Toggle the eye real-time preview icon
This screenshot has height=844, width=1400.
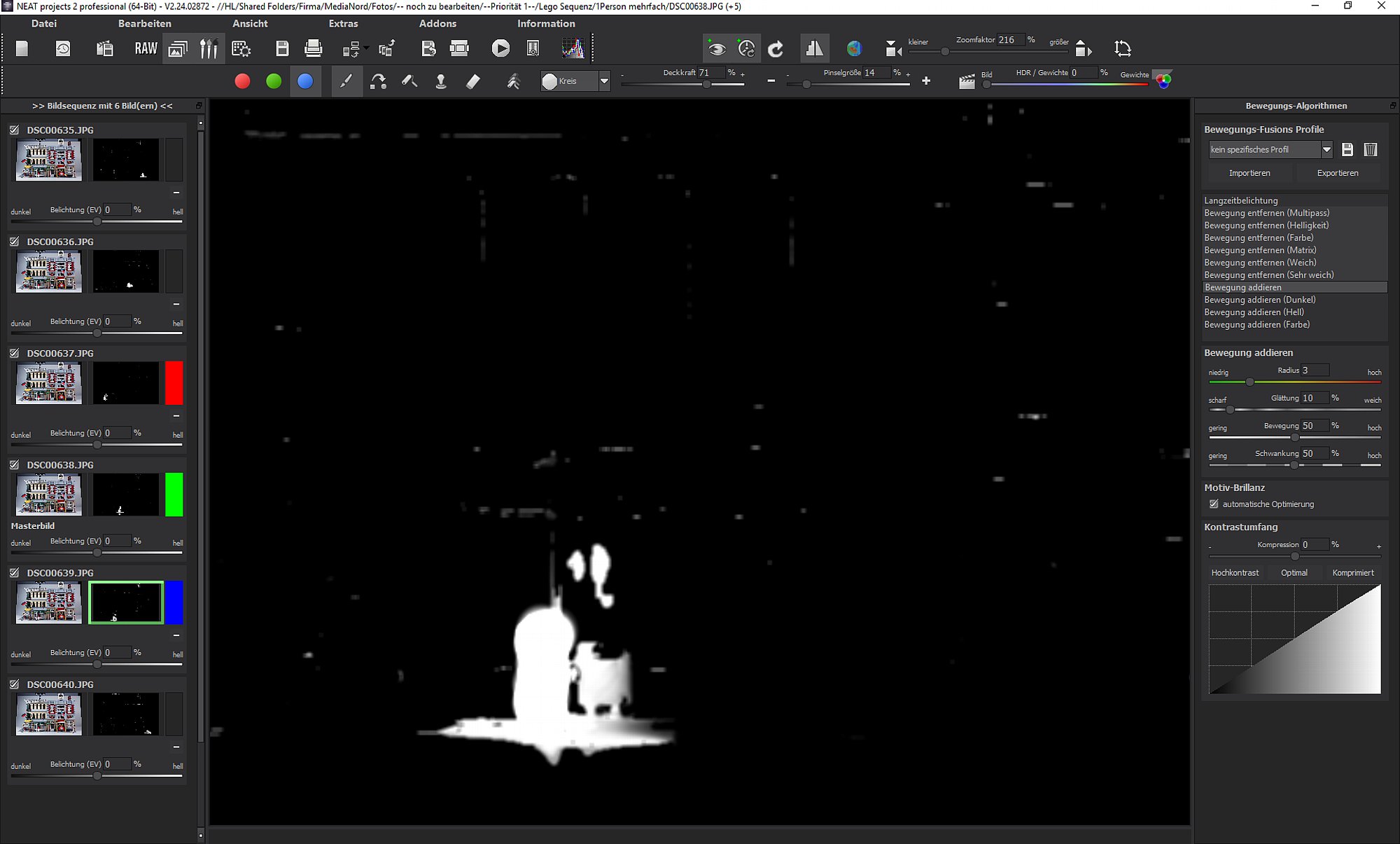click(716, 48)
